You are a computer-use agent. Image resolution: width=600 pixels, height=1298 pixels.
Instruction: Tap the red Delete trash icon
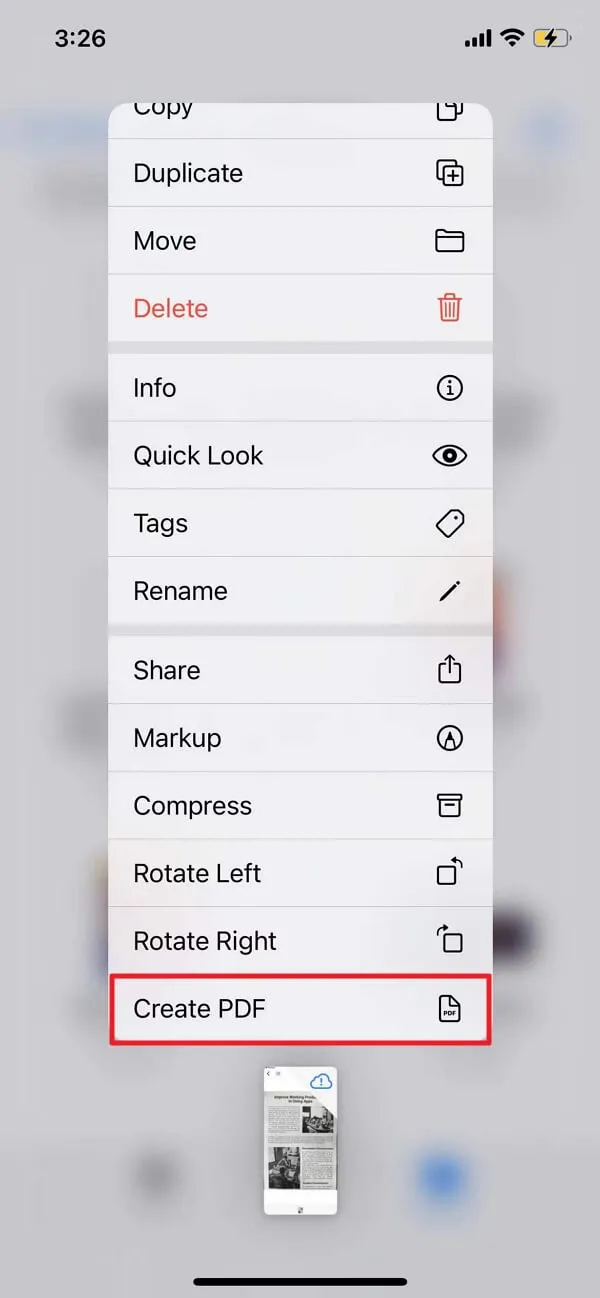point(450,308)
